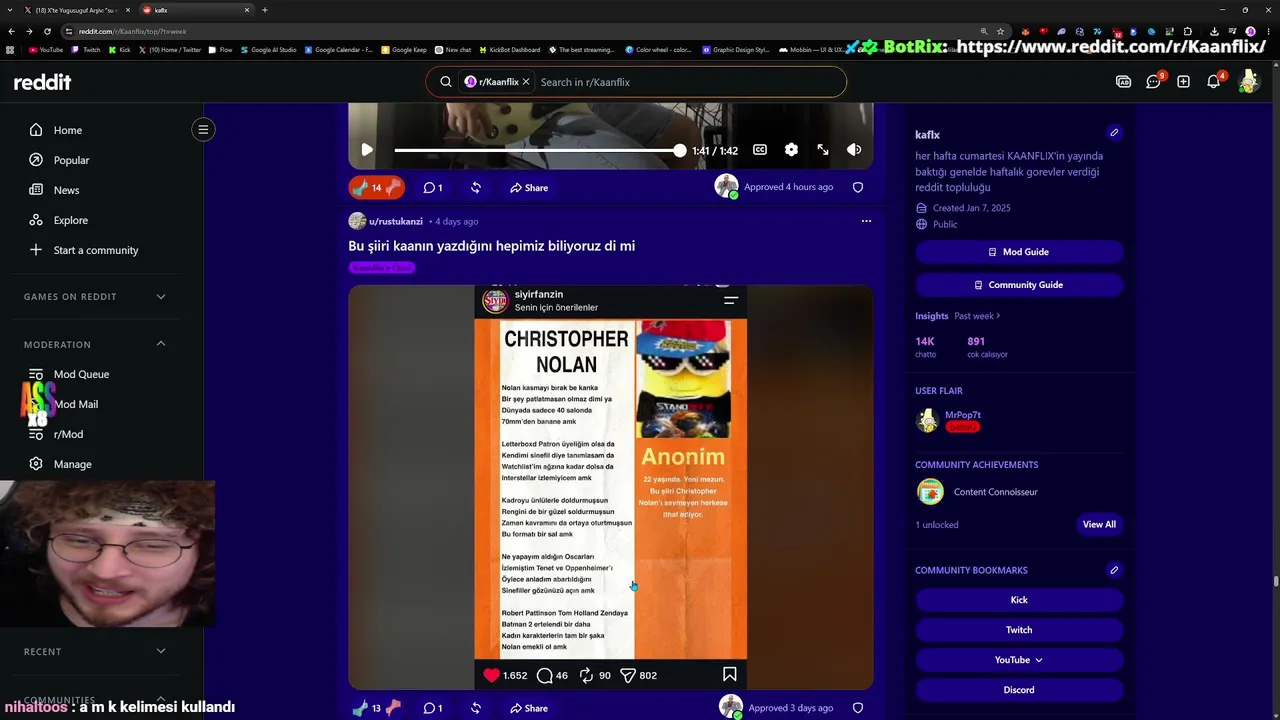Downvote the post with 14 votes
This screenshot has height=720, width=1280.
393,187
